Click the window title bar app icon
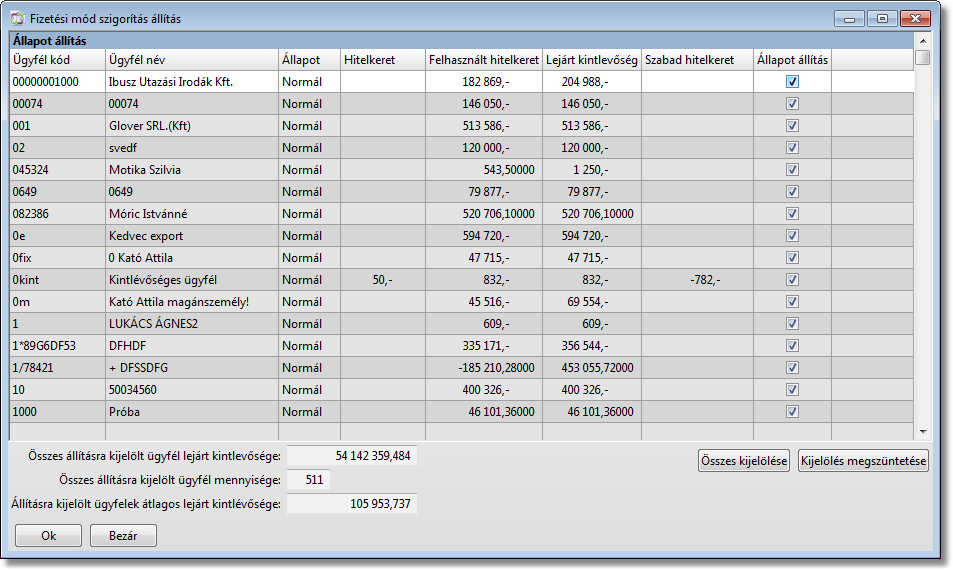 tap(18, 18)
